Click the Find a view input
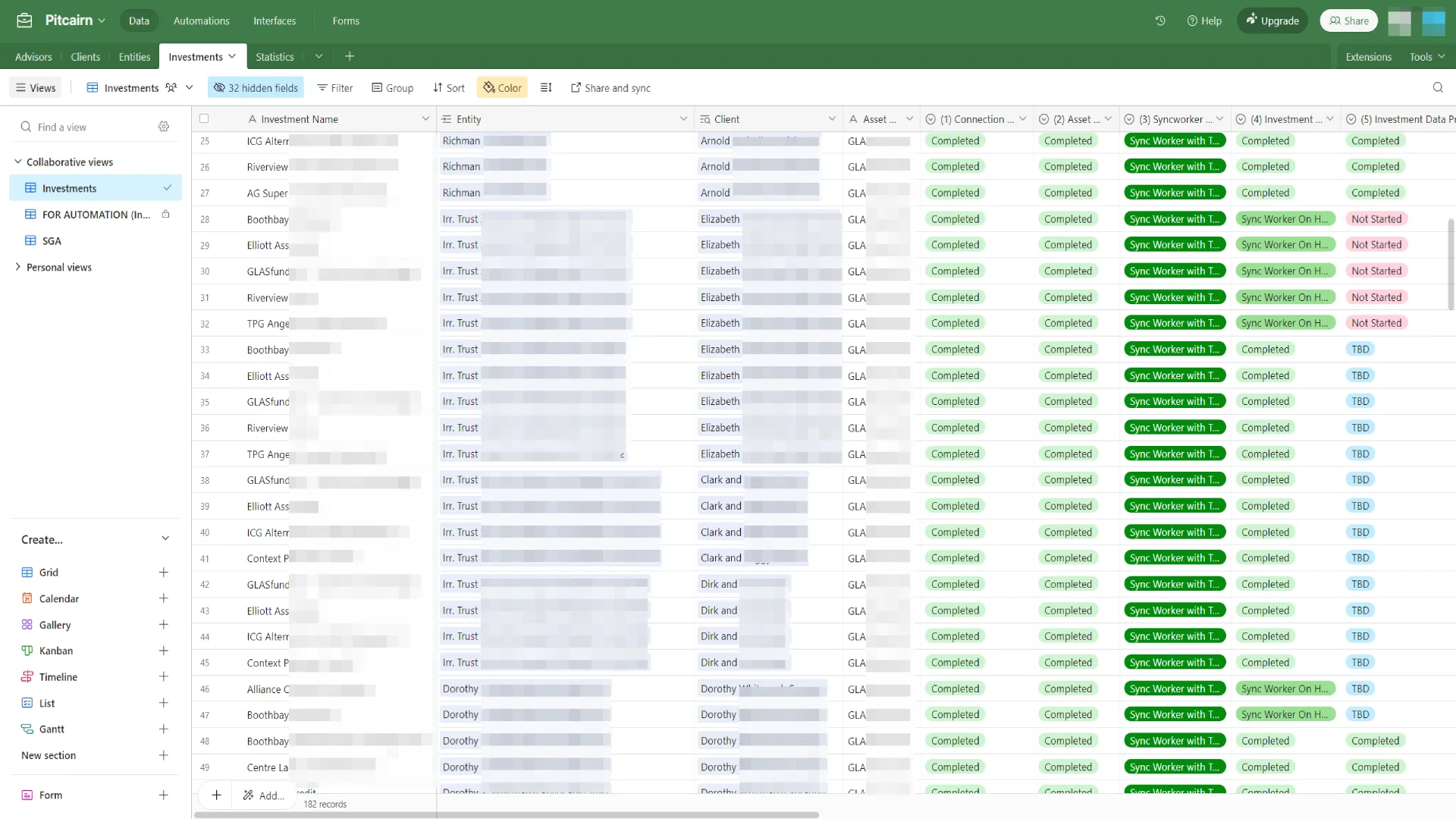Image resolution: width=1456 pixels, height=819 pixels. click(83, 127)
